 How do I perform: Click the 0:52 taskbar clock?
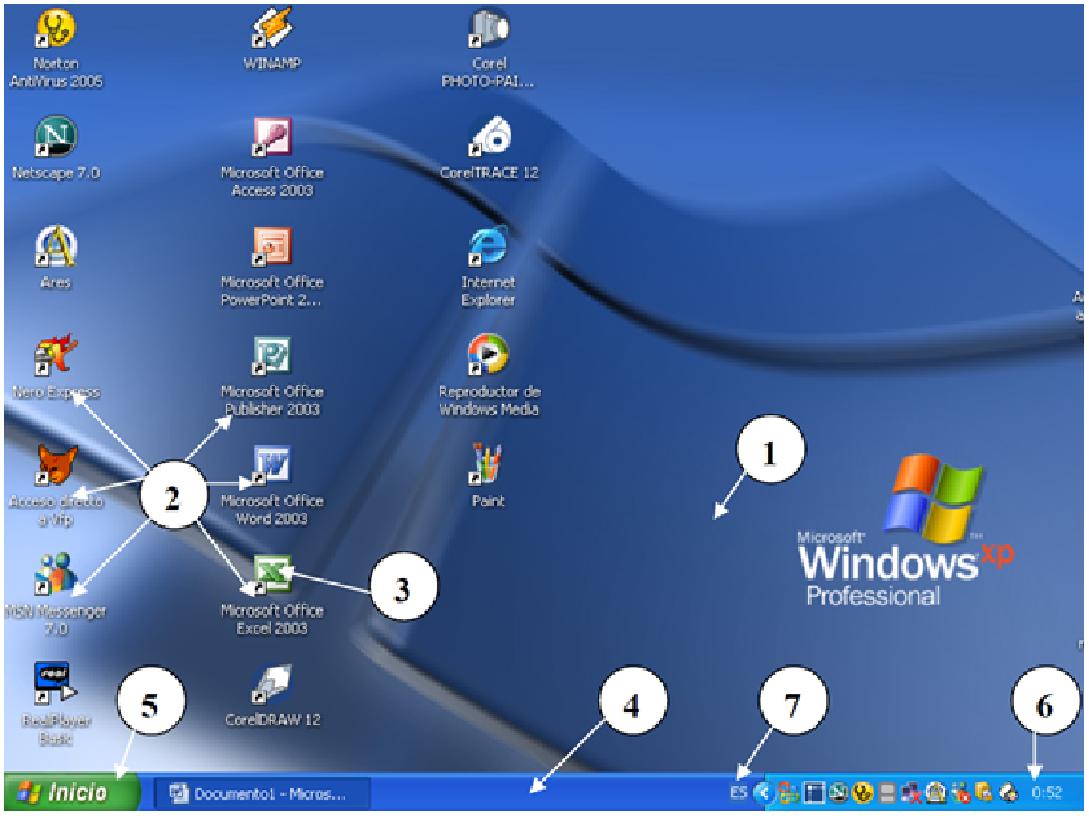pos(1046,792)
